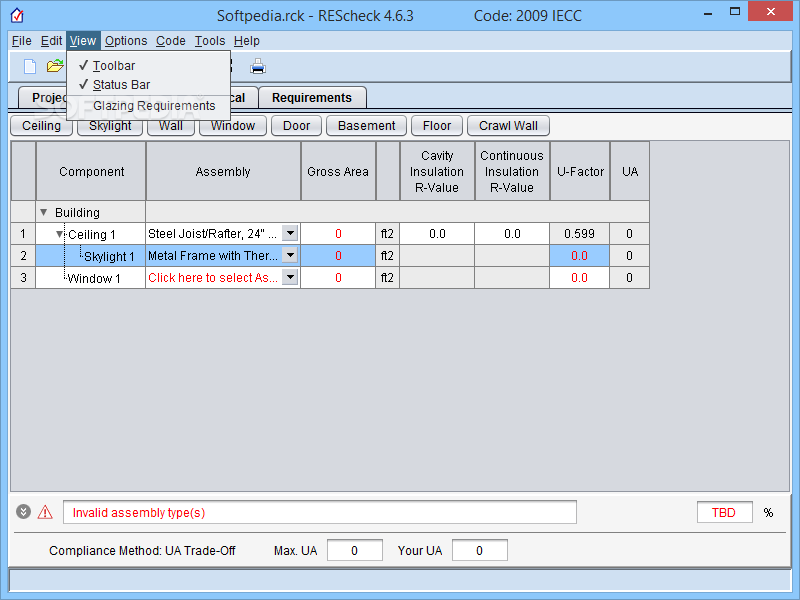Toggle the Status Bar checkmark menu item

click(148, 85)
